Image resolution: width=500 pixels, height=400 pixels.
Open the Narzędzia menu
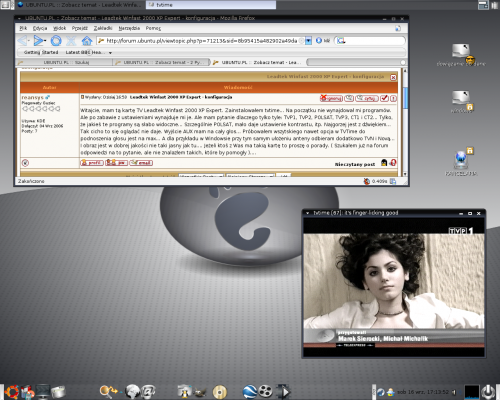[129, 28]
